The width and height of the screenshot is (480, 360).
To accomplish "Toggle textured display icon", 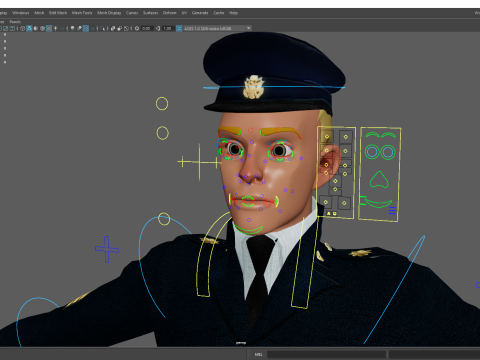I will (x=49, y=28).
